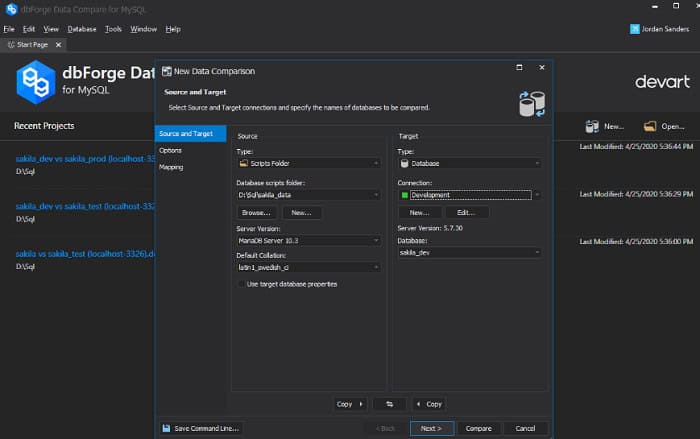This screenshot has width=700, height=439.
Task: Select the Source and Target wizard page
Action: coord(191,134)
